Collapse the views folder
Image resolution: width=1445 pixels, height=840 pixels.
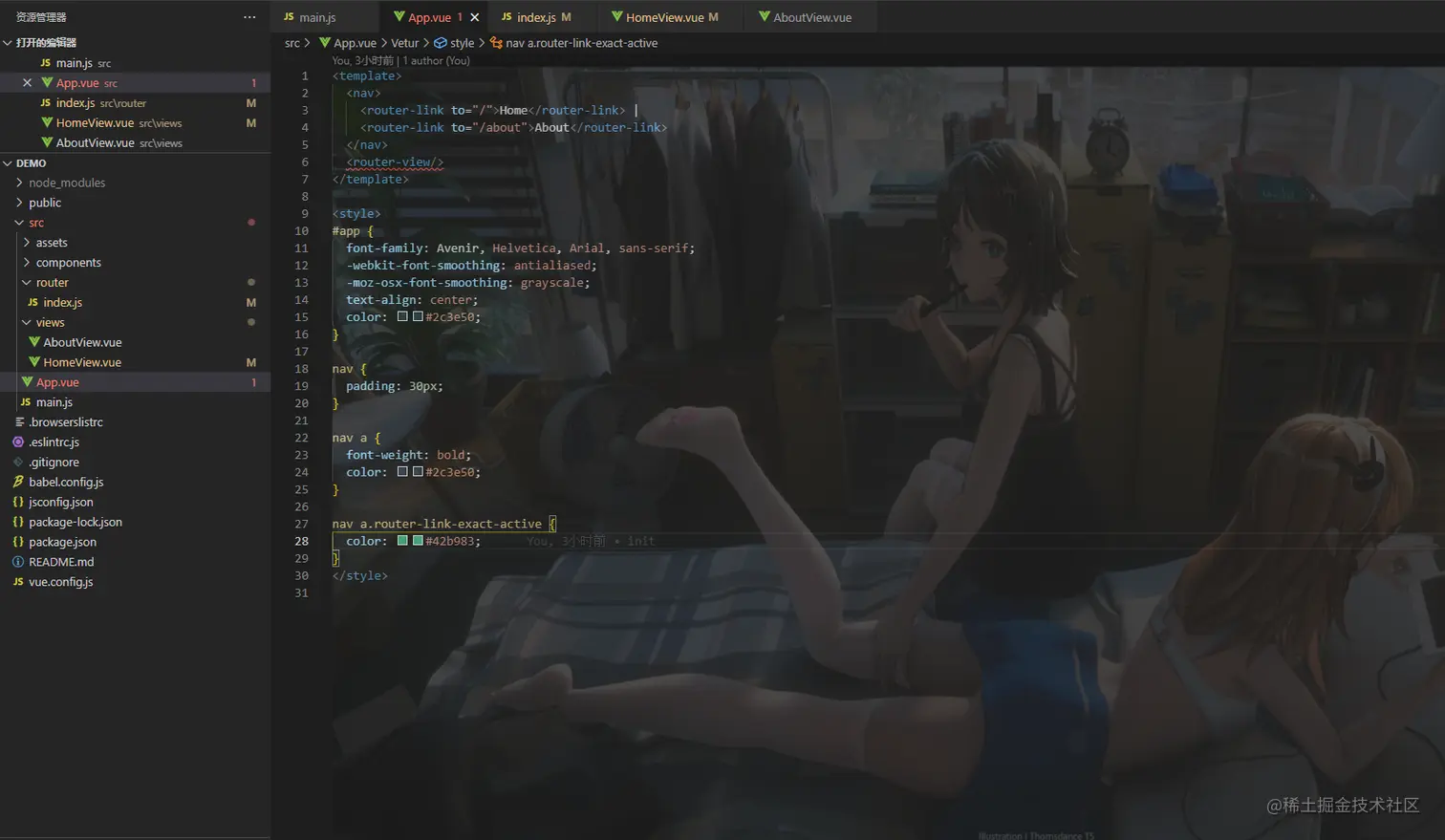(51, 323)
